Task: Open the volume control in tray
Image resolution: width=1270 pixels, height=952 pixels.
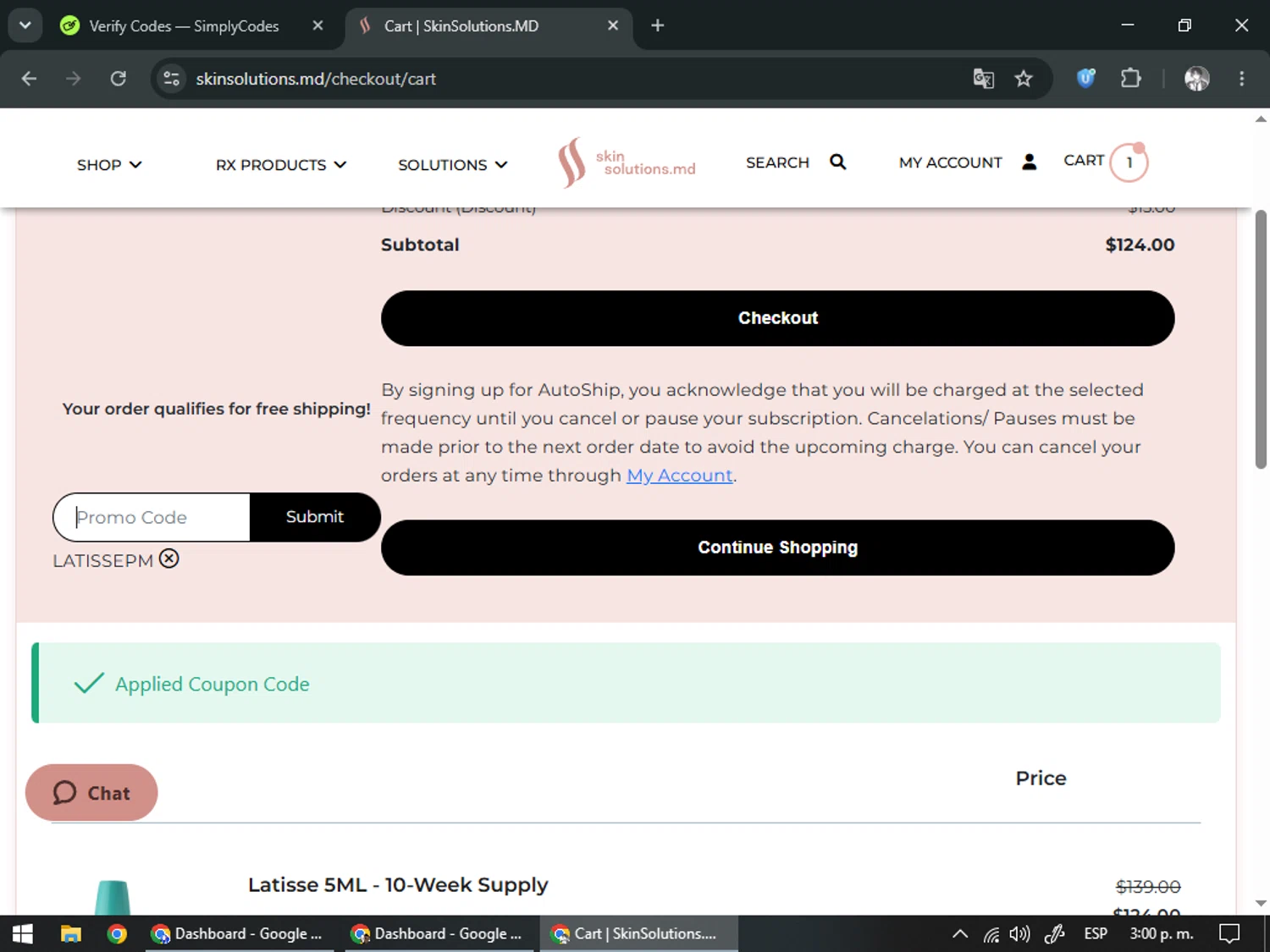Action: coord(1020,934)
